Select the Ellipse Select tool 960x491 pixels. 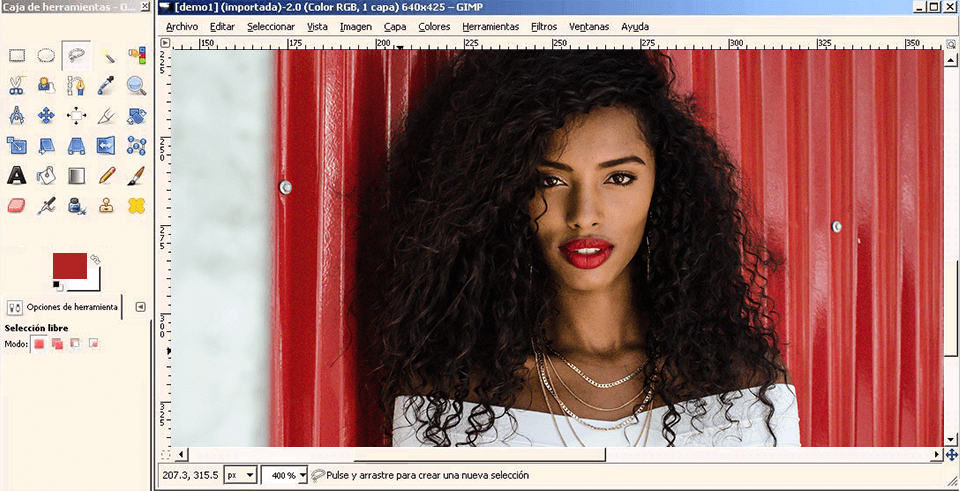pos(46,56)
